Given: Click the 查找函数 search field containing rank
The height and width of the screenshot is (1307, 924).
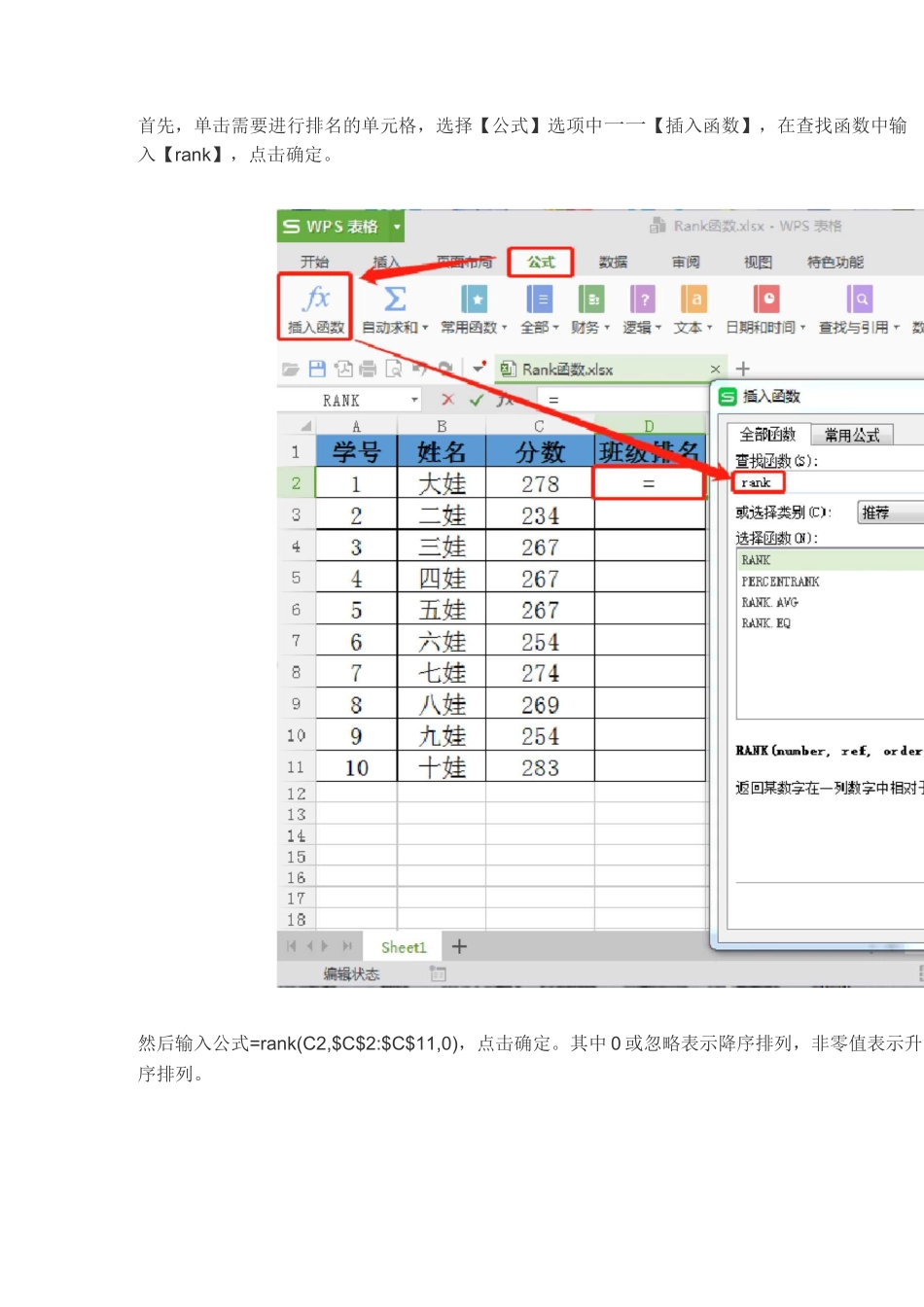Looking at the screenshot, I should pyautogui.click(x=828, y=482).
